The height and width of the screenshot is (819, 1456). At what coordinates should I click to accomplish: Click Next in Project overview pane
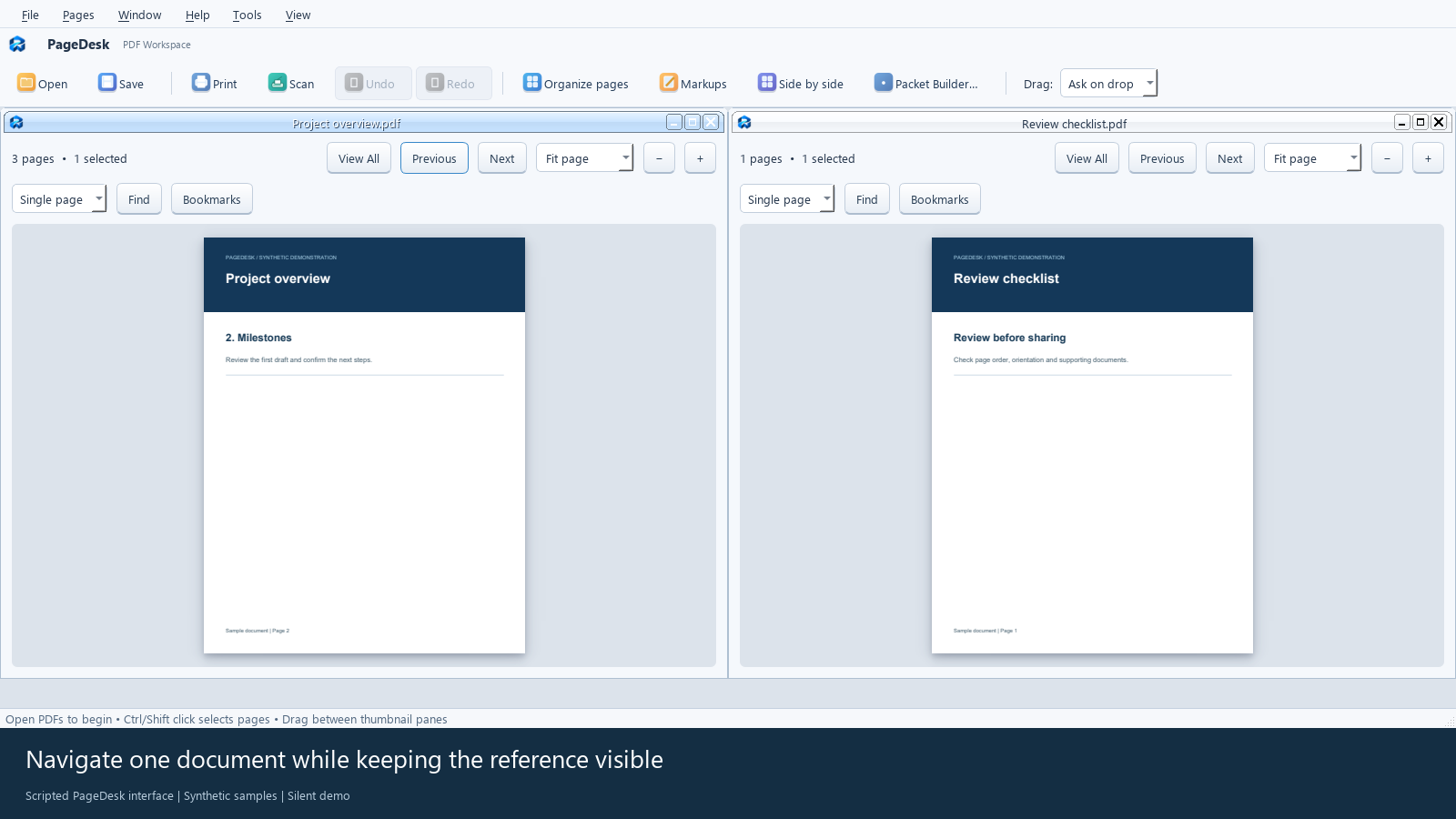tap(502, 158)
